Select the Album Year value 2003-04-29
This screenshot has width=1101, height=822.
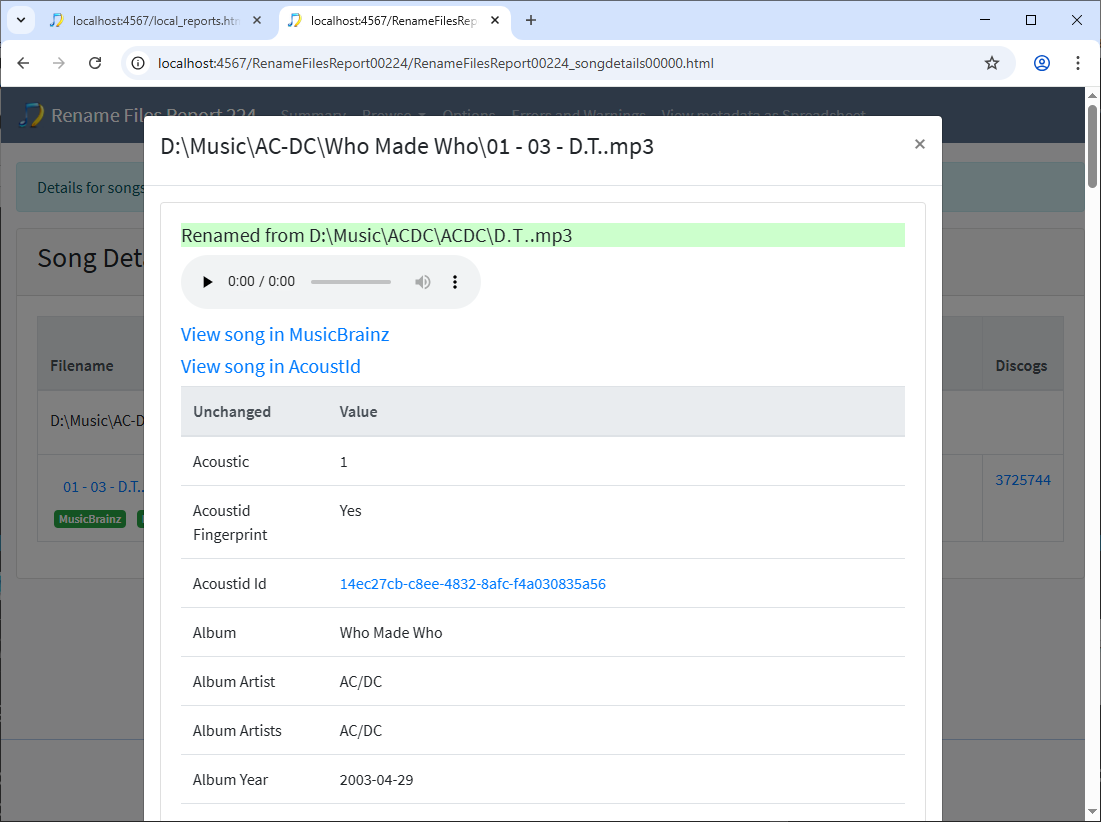(x=376, y=780)
